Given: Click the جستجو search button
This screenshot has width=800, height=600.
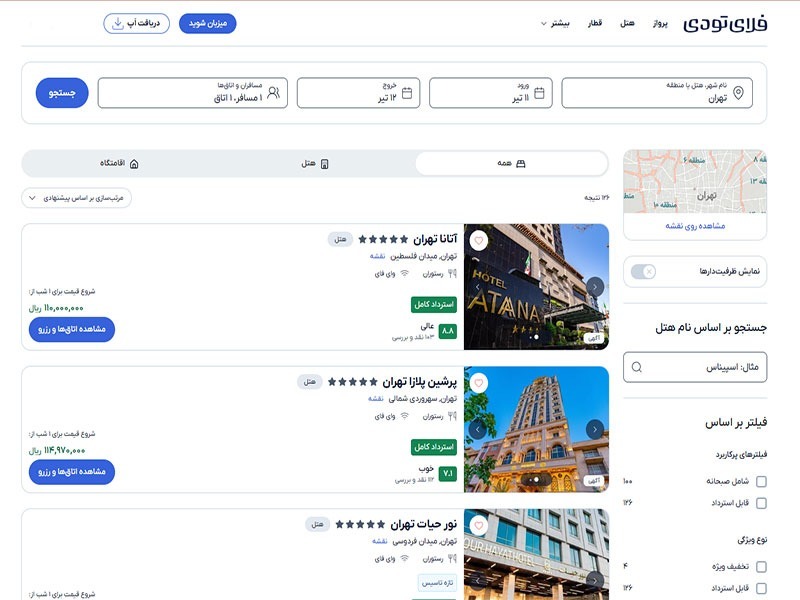Looking at the screenshot, I should pyautogui.click(x=62, y=93).
